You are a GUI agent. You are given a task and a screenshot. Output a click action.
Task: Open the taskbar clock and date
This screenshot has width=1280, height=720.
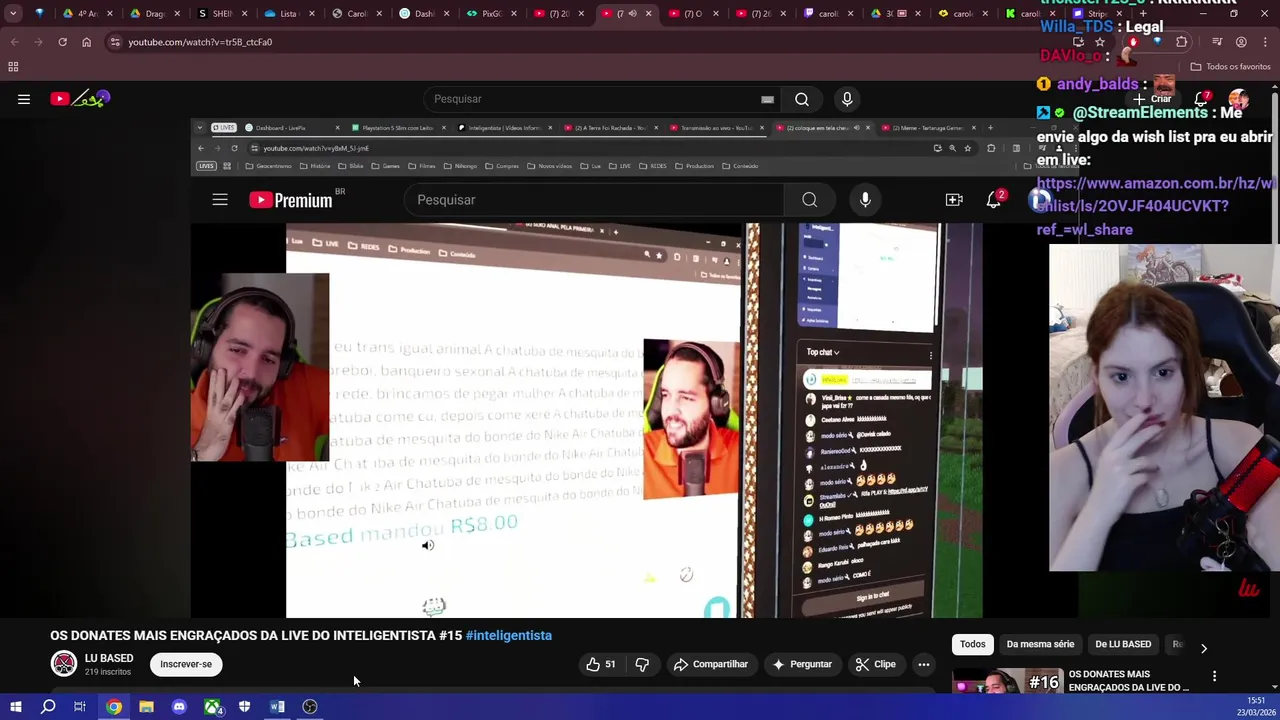tap(1257, 706)
